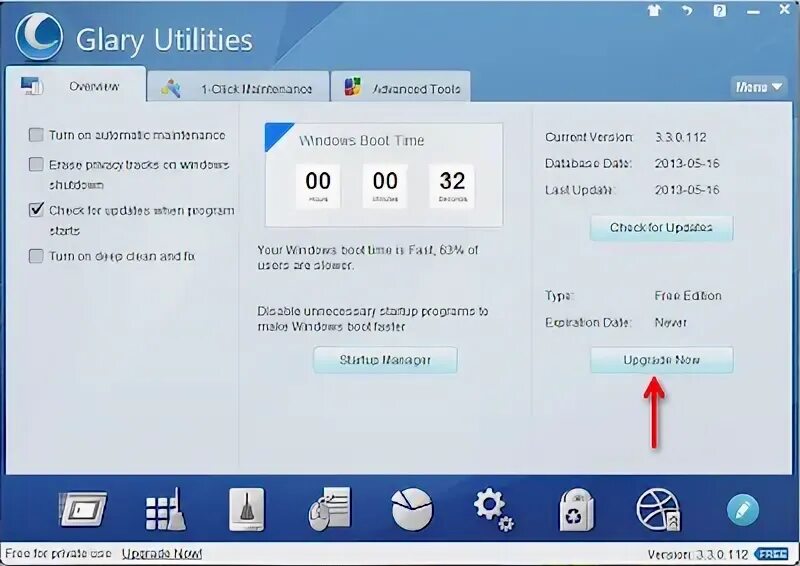
Task: Select the Overview tab
Action: [x=76, y=86]
